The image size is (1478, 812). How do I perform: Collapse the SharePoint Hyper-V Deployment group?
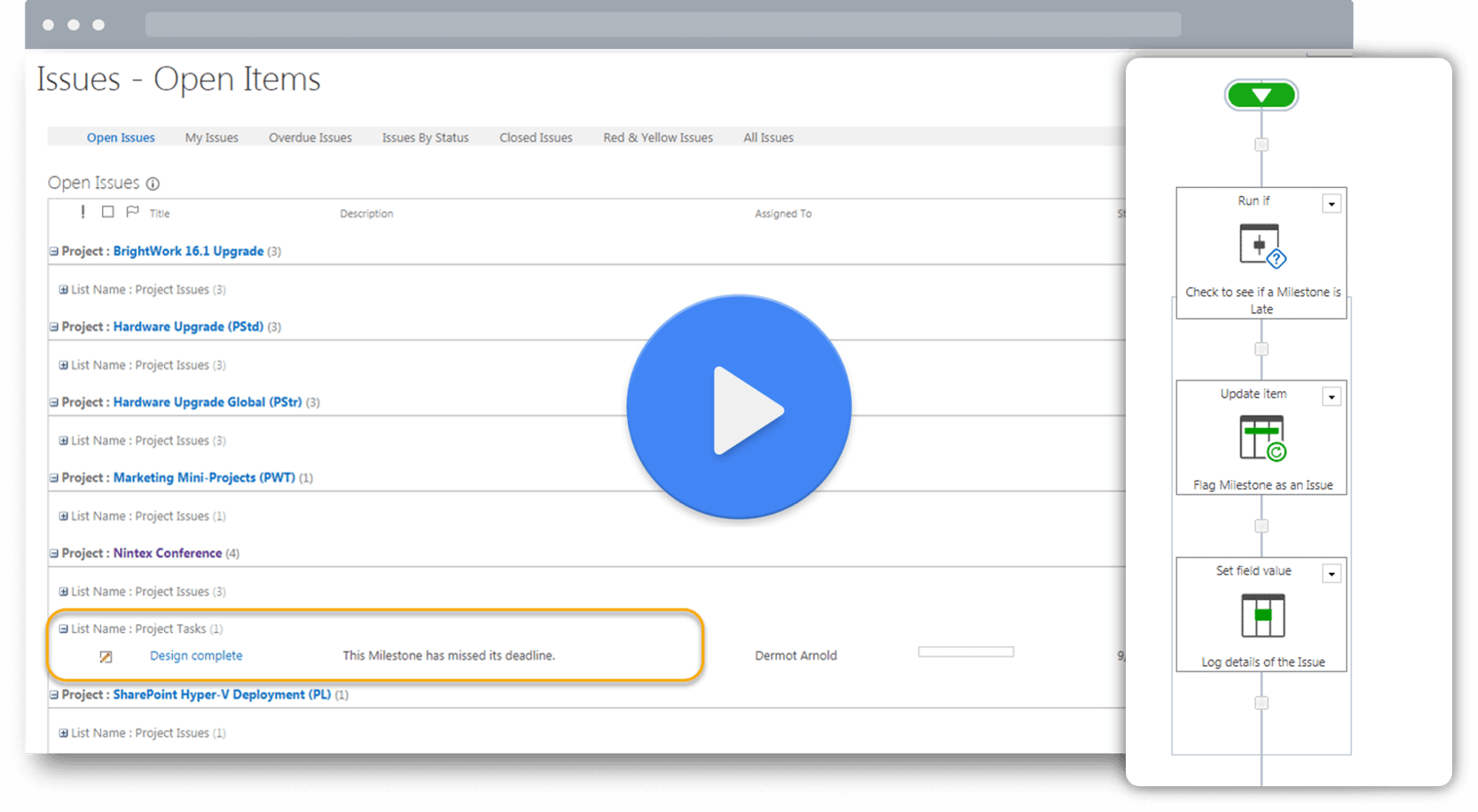(x=54, y=695)
